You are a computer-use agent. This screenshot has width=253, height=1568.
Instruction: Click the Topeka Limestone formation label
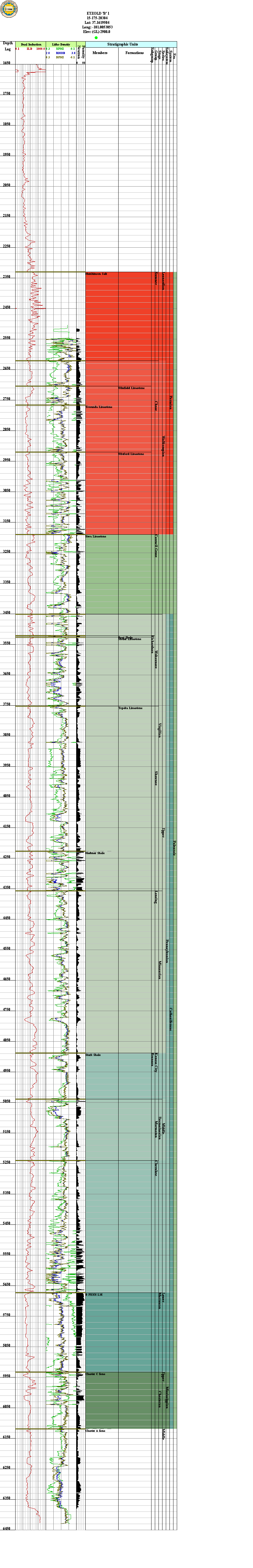[131, 708]
